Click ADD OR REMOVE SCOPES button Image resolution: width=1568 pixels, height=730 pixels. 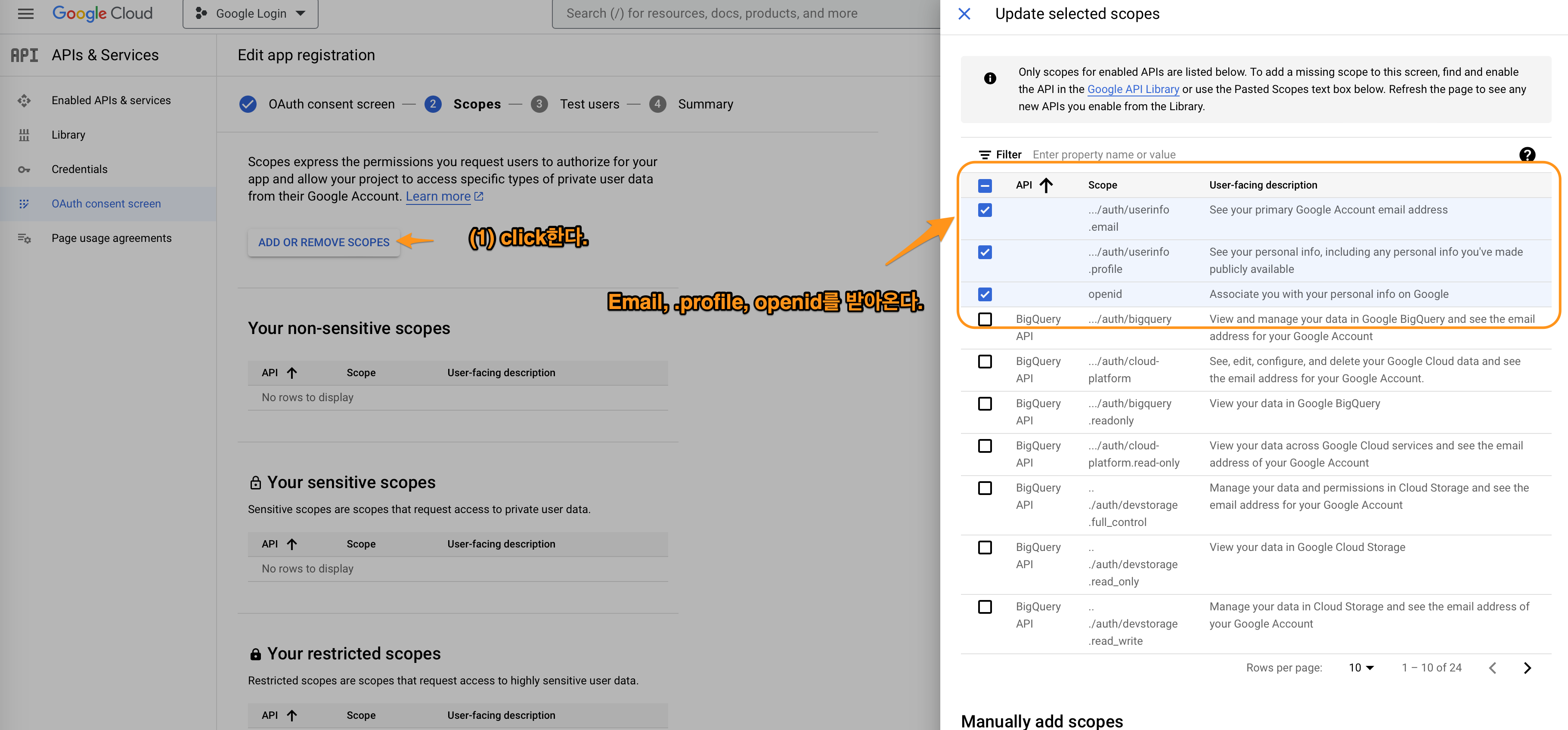click(323, 242)
